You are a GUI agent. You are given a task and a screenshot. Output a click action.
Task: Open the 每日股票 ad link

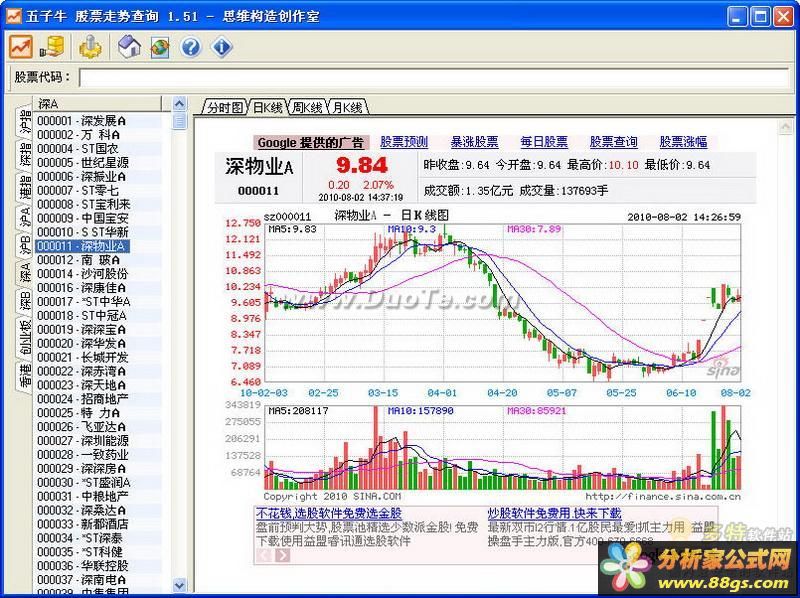pos(544,142)
